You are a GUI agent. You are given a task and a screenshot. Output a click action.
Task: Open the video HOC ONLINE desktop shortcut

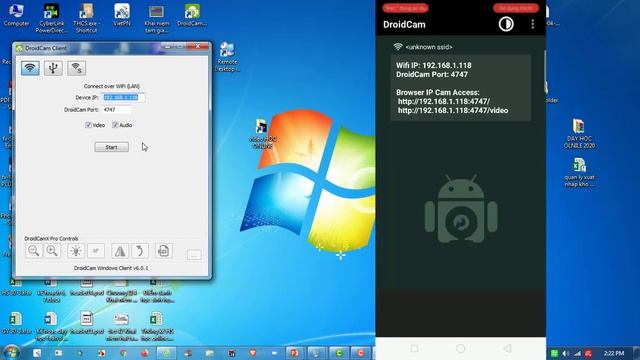pyautogui.click(x=262, y=133)
